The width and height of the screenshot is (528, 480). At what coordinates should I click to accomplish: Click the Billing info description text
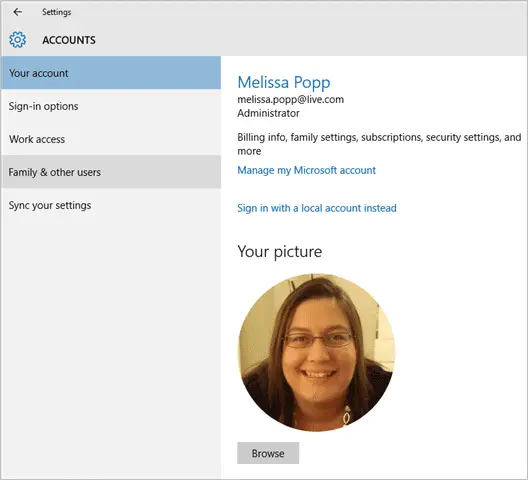379,144
